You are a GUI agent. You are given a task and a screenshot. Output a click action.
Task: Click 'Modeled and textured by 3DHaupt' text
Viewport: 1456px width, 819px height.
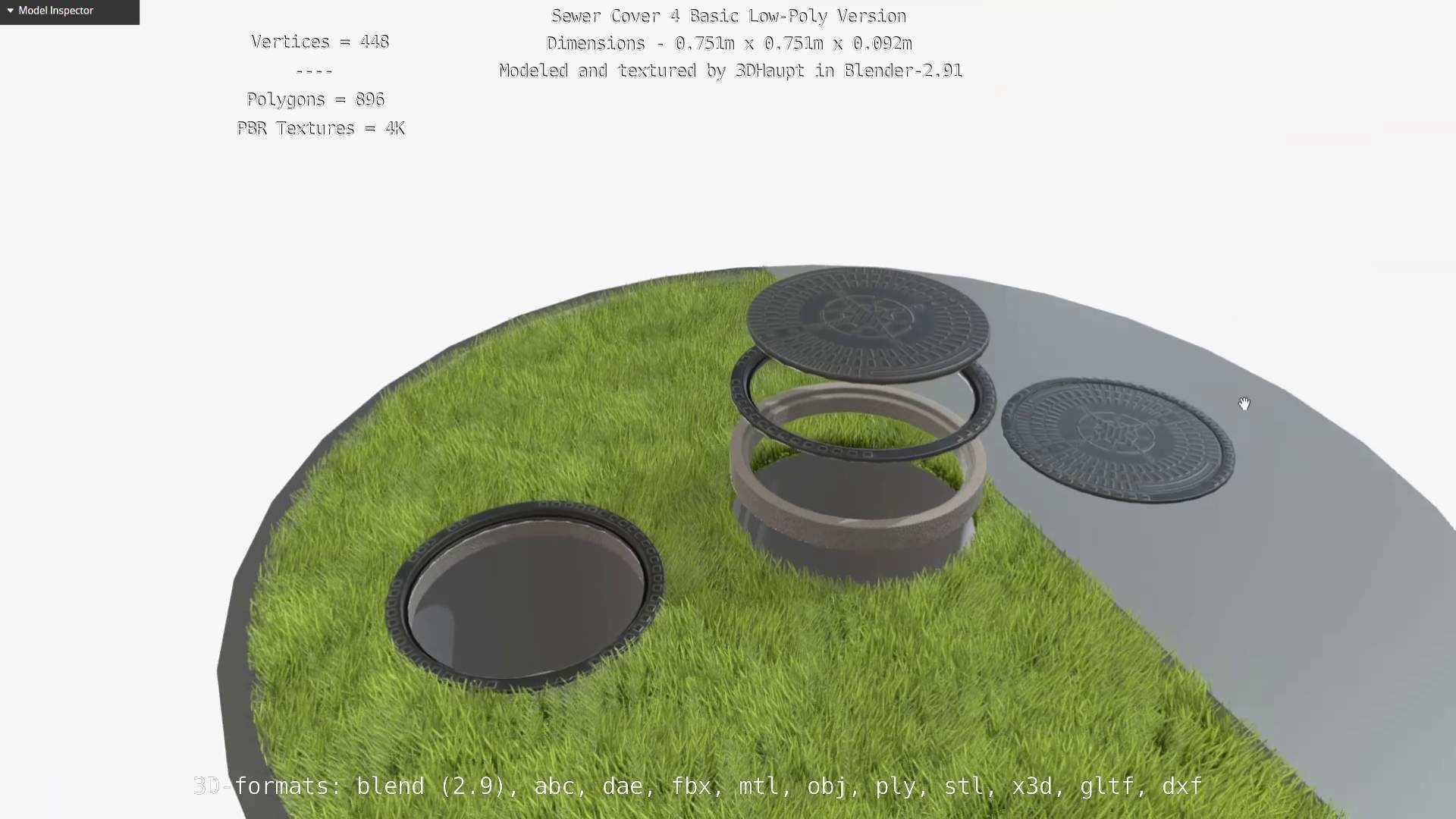[652, 71]
